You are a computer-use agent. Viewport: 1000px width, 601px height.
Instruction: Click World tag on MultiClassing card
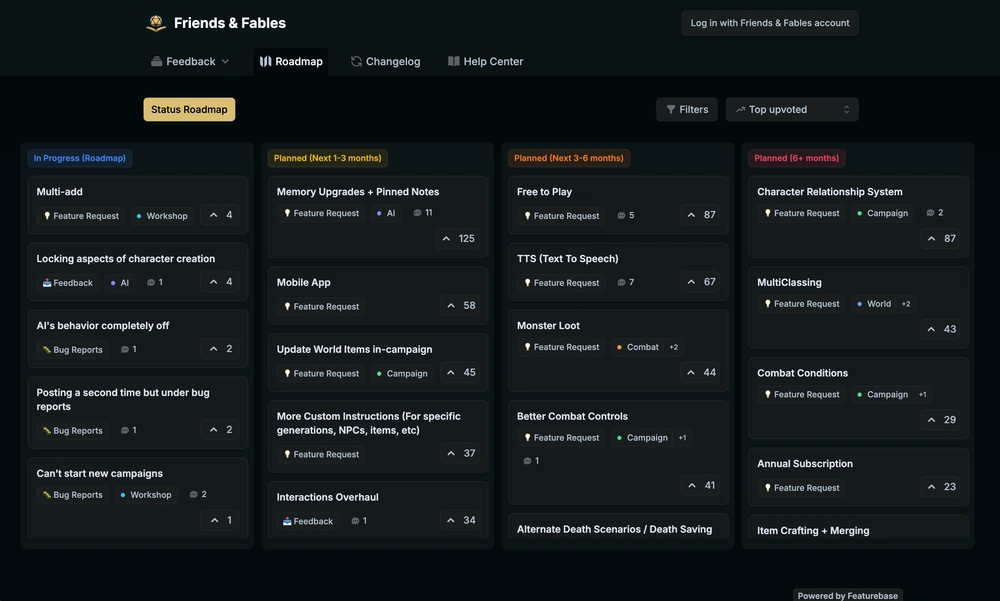tap(874, 304)
